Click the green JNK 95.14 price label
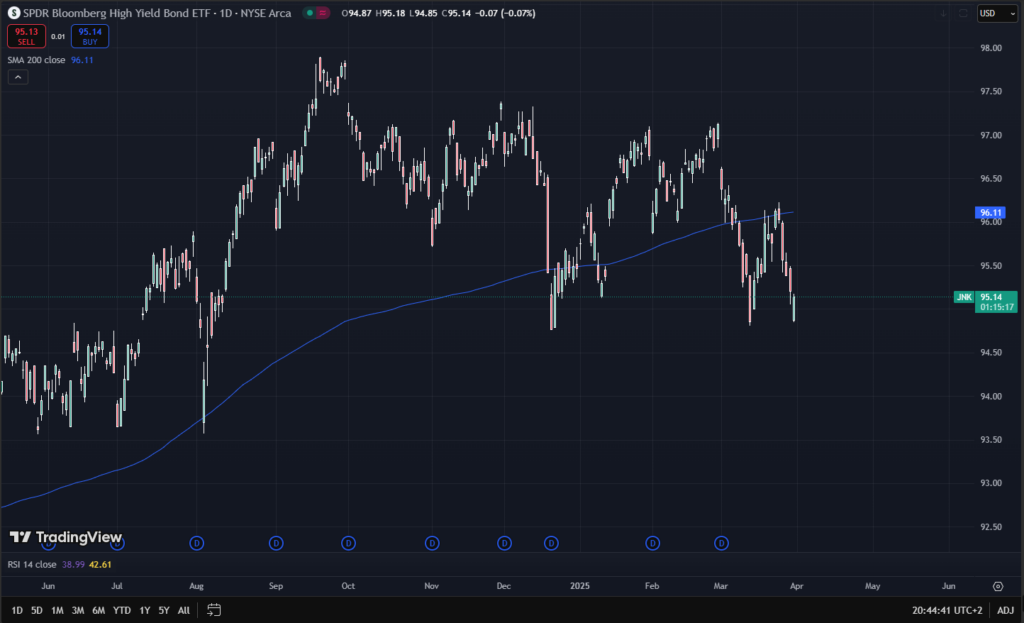Viewport: 1024px width, 623px height. coord(985,302)
